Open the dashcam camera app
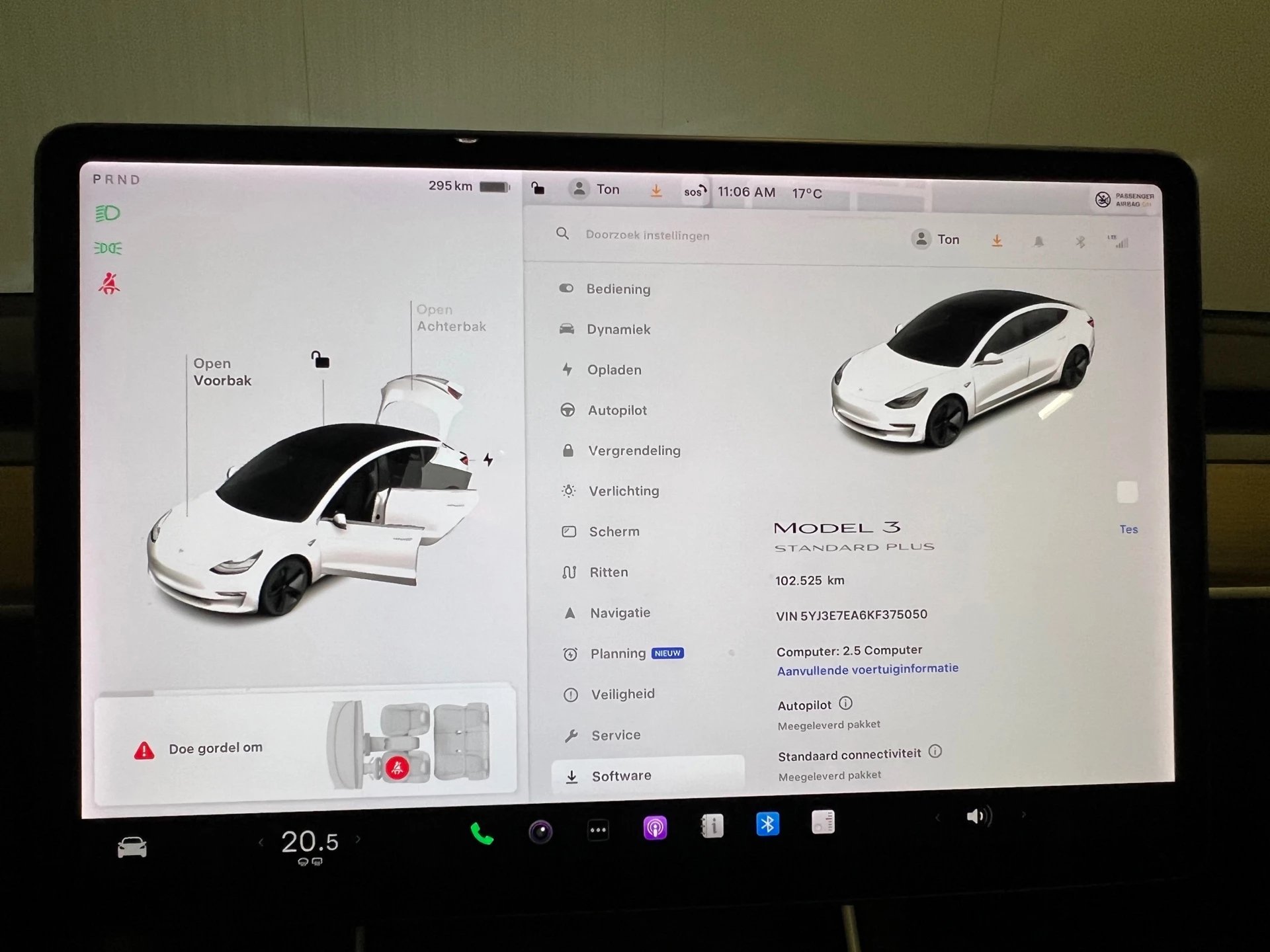The height and width of the screenshot is (952, 1270). click(x=540, y=831)
